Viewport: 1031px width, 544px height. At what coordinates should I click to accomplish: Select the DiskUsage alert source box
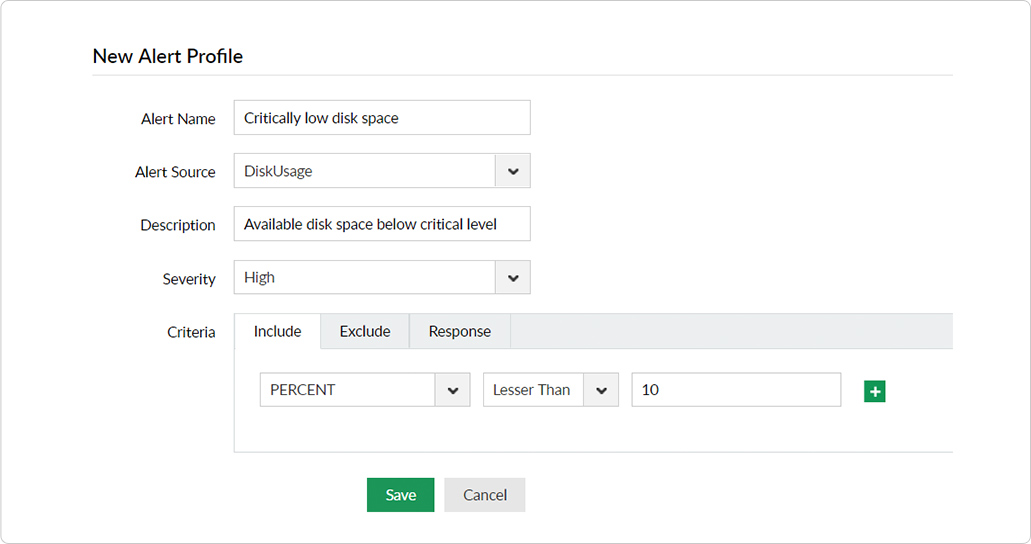point(365,171)
